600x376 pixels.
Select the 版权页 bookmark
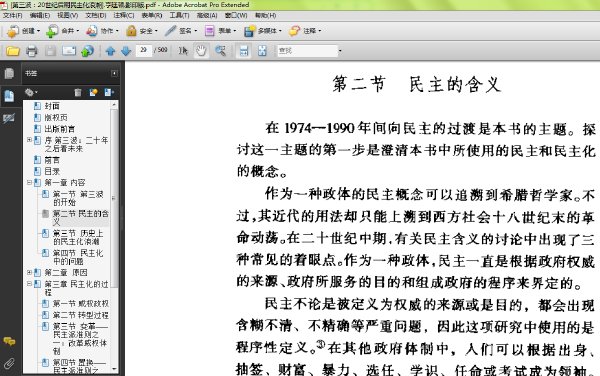coord(55,117)
